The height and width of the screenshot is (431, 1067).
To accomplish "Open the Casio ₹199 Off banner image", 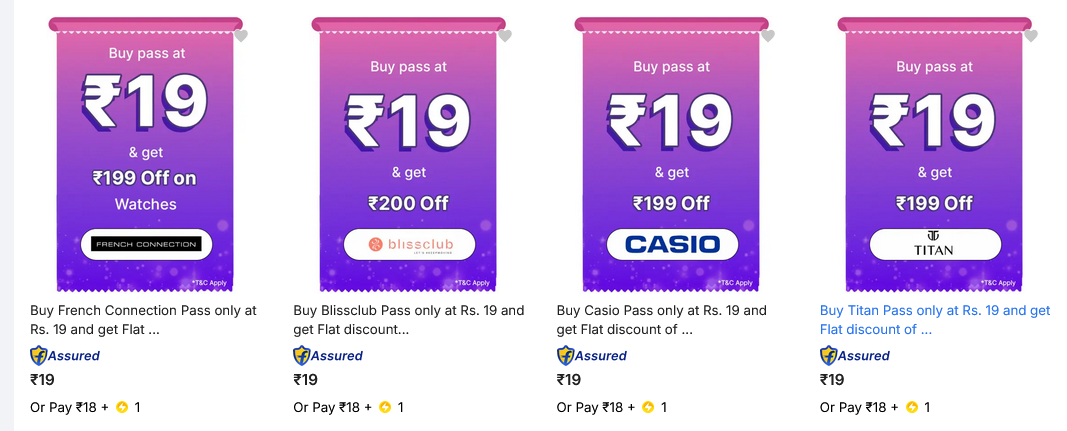I will [672, 155].
